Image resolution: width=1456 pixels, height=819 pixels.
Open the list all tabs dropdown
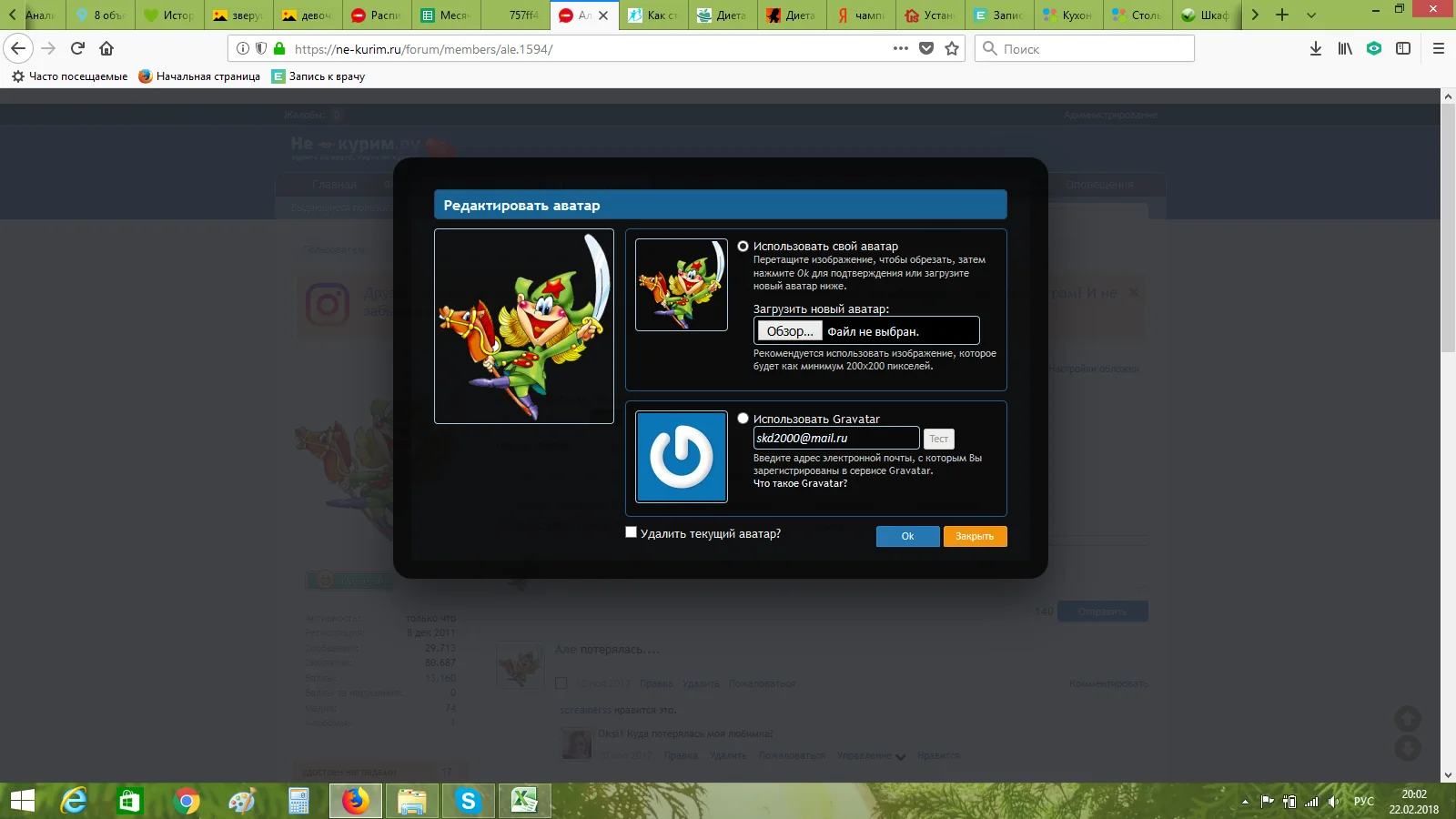(x=1311, y=15)
